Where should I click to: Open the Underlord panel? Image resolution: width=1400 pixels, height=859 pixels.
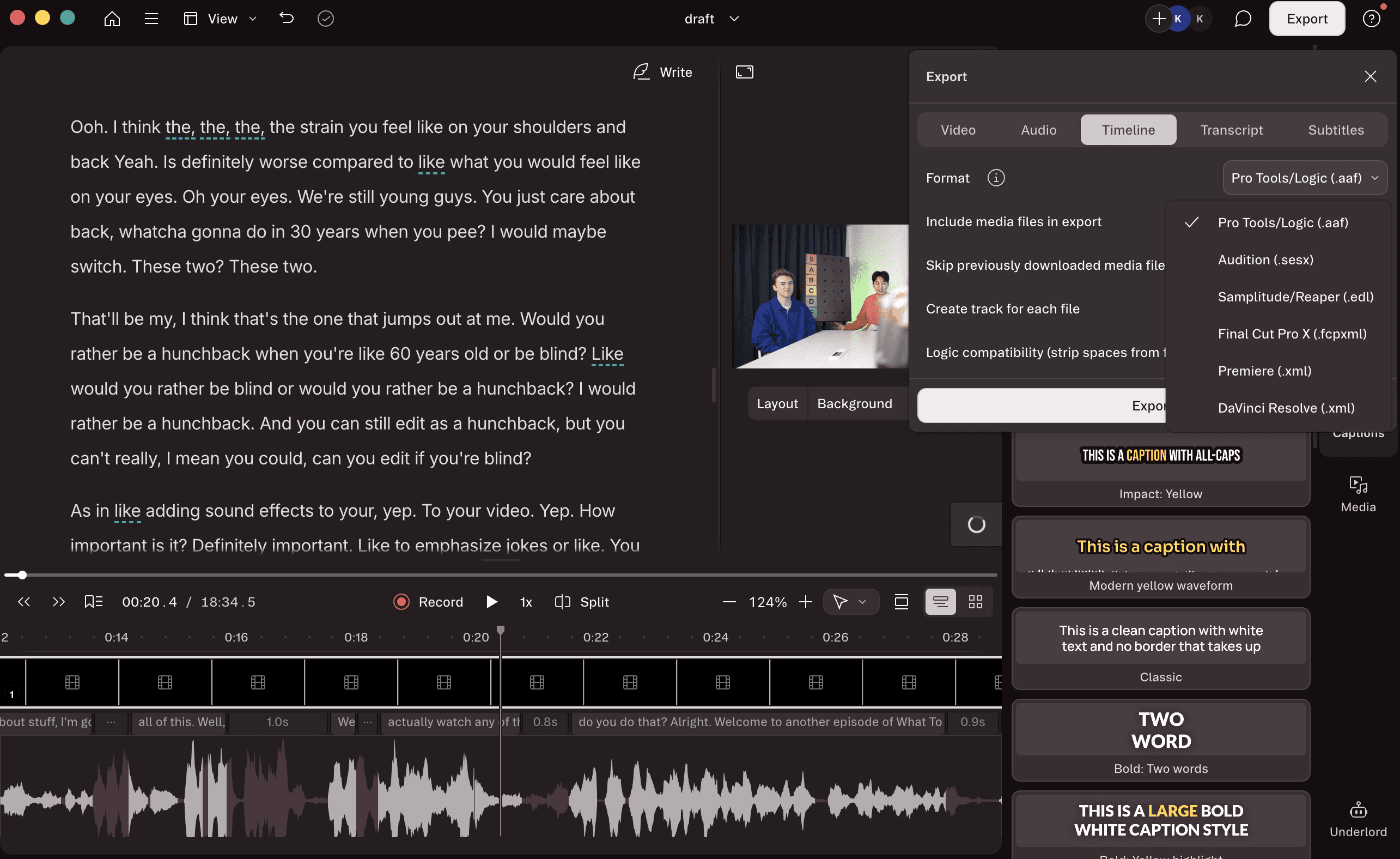click(1358, 818)
